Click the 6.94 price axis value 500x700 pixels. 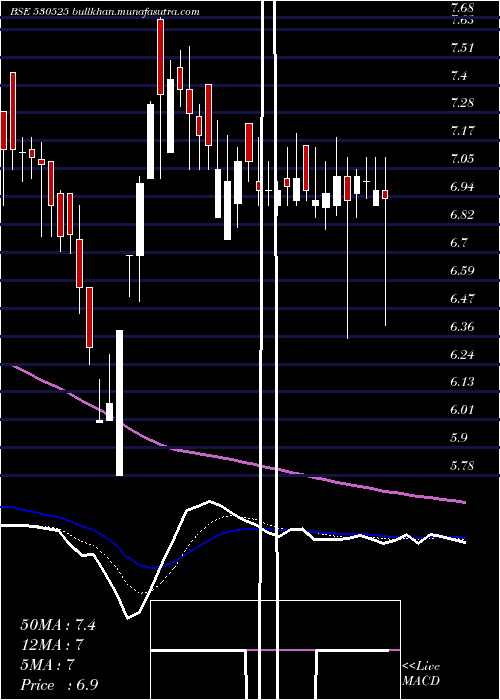[462, 187]
